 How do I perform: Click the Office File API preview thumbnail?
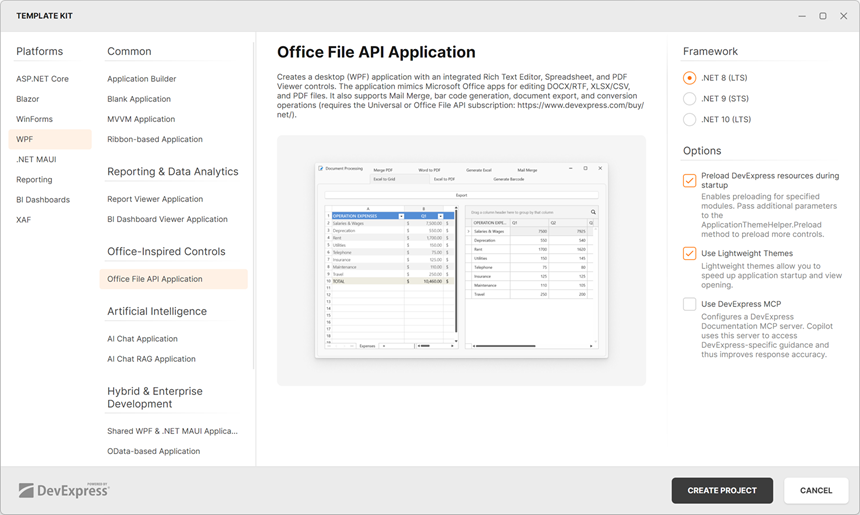click(461, 261)
